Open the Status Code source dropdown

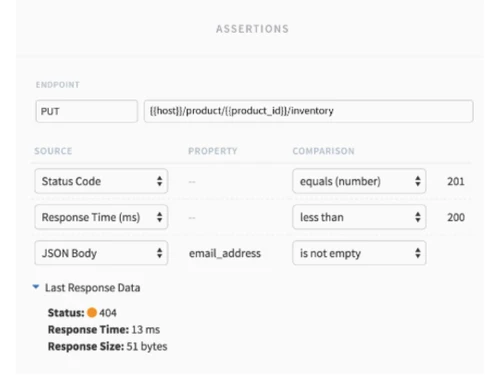click(x=101, y=181)
